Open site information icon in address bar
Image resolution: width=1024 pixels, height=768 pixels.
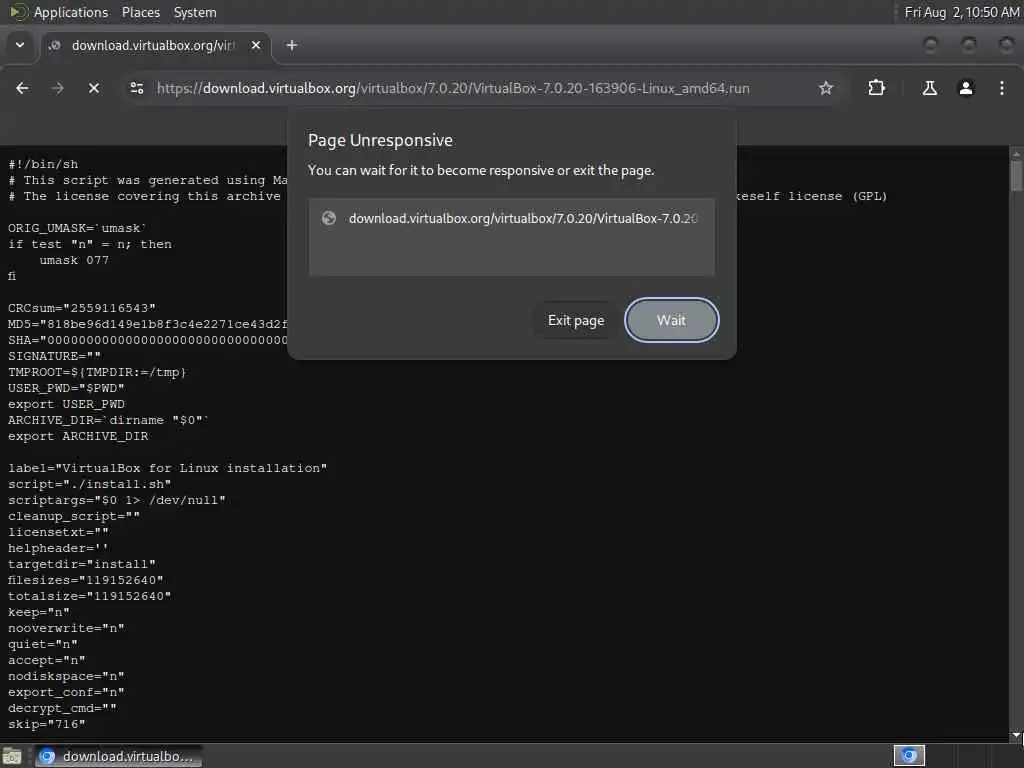click(x=136, y=88)
